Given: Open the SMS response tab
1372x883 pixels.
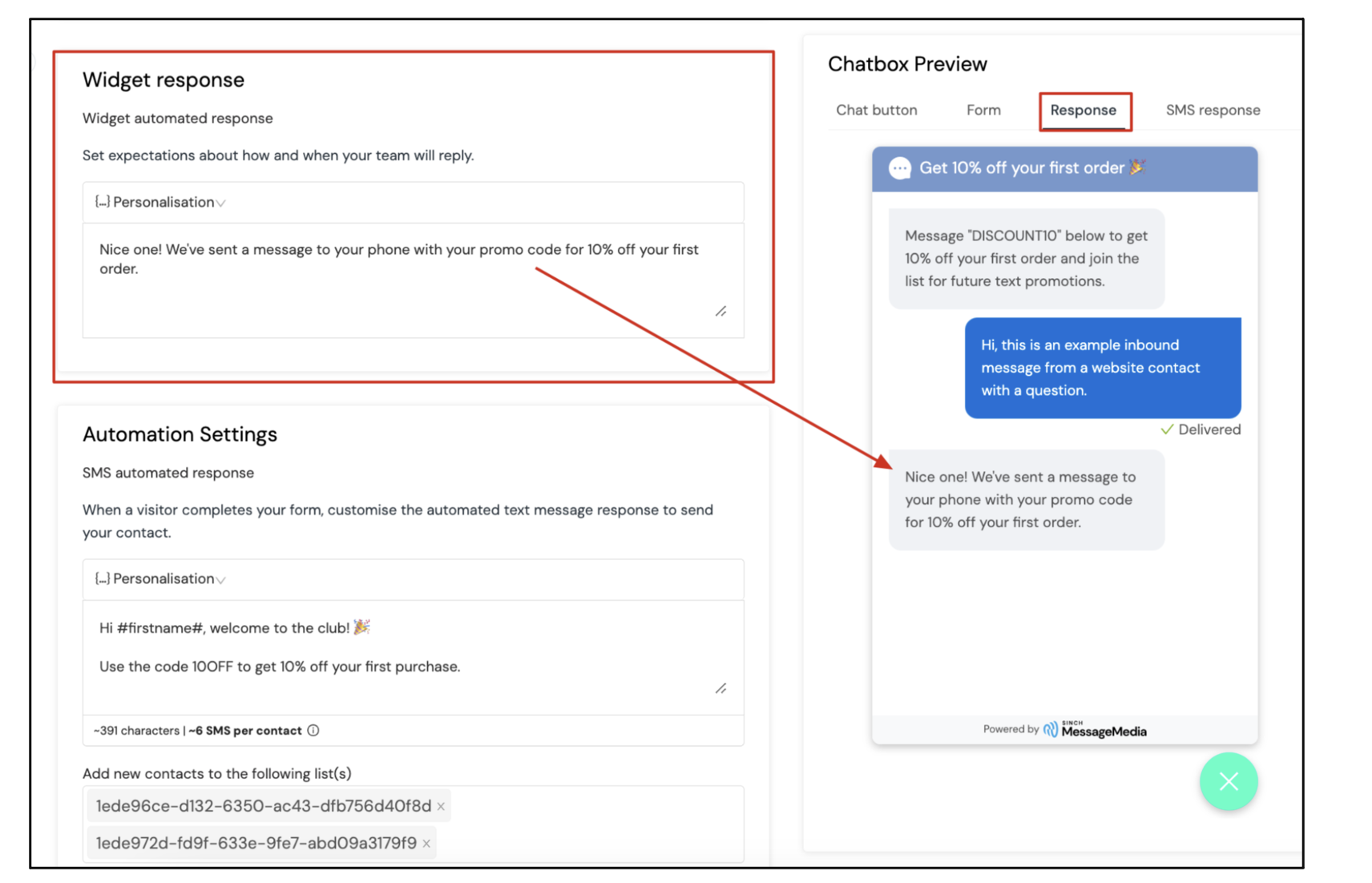Looking at the screenshot, I should click(1213, 110).
